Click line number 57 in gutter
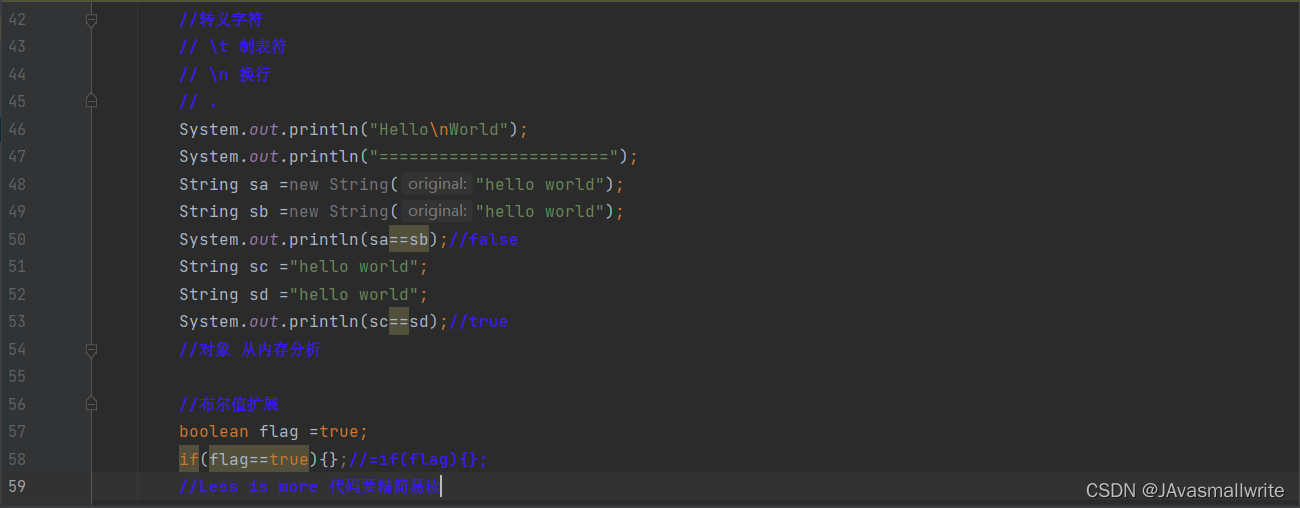Viewport: 1300px width, 508px height. coord(17,431)
